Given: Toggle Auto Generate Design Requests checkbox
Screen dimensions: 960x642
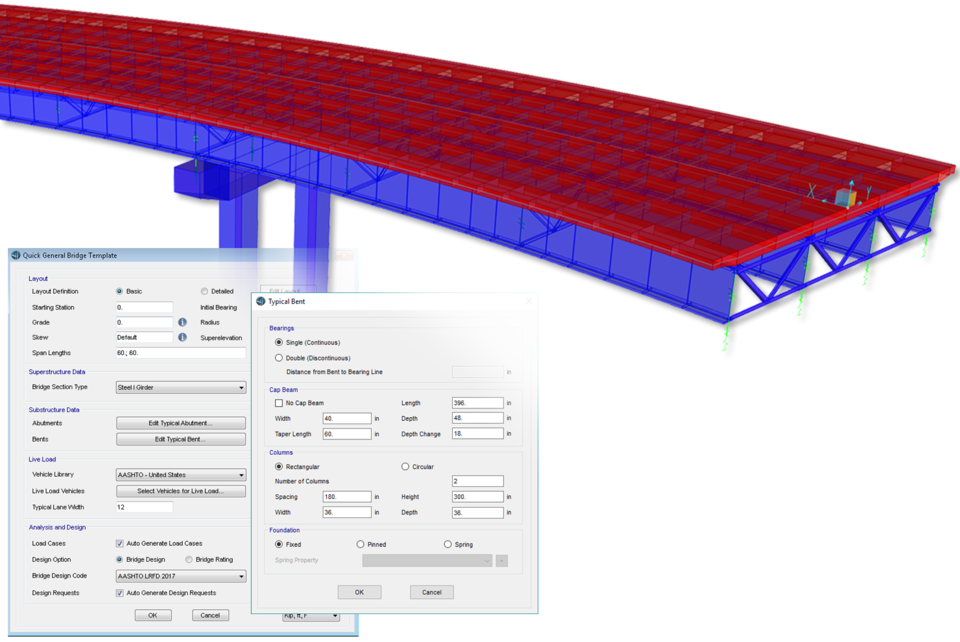Looking at the screenshot, I should pyautogui.click(x=120, y=593).
